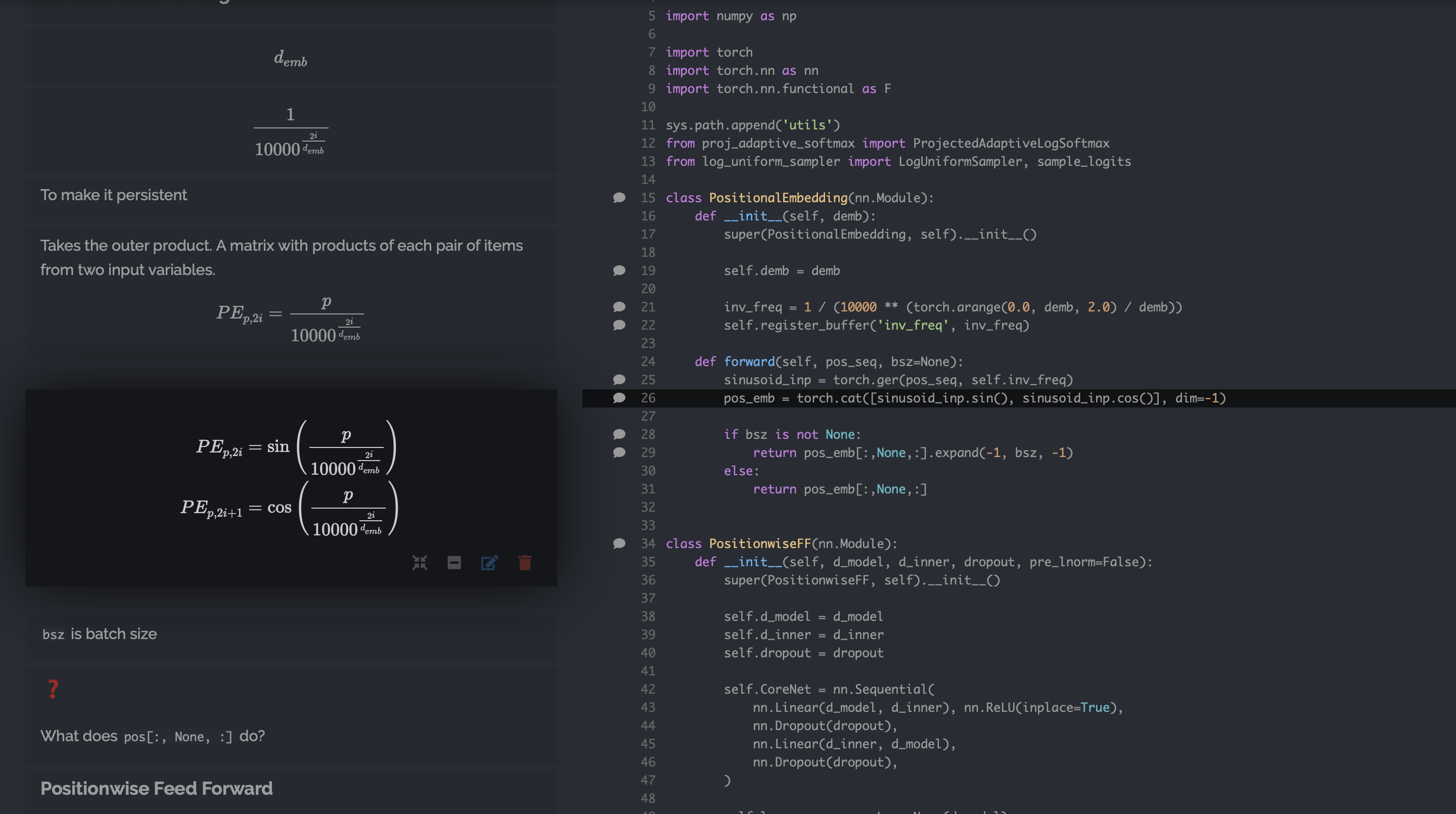
Task: Click the compress arrows icon on selected note
Action: [x=420, y=562]
